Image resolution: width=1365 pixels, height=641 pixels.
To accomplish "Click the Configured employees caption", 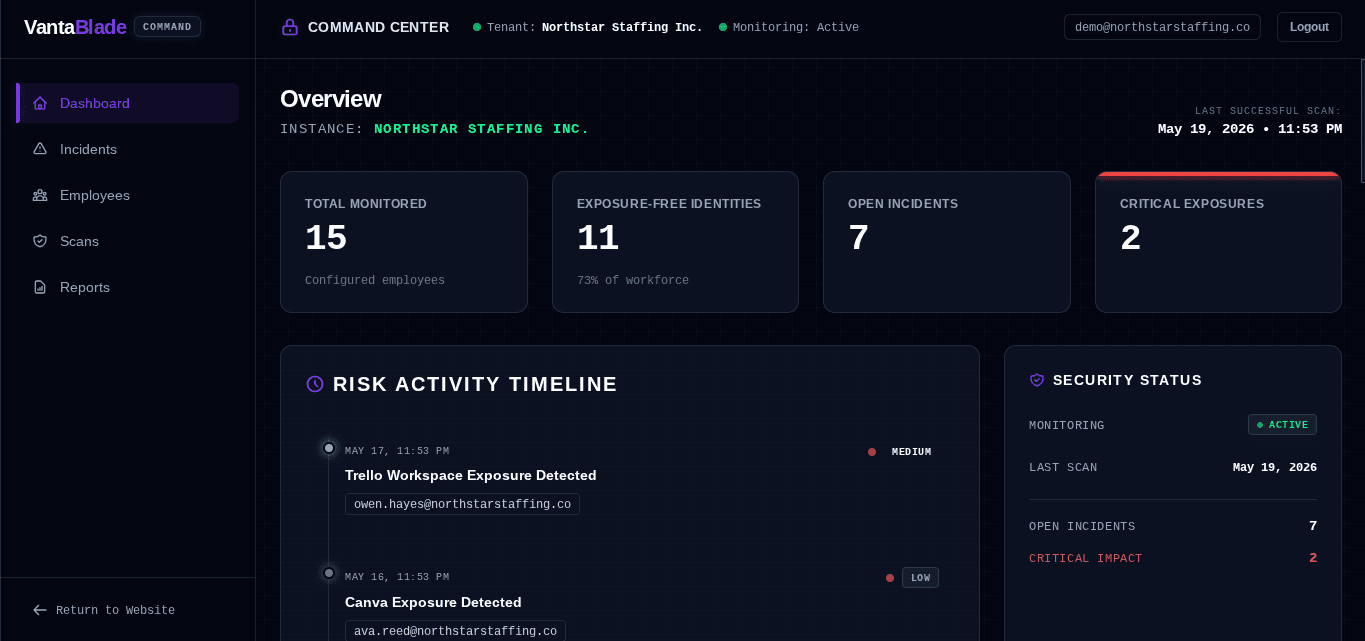I will click(375, 280).
